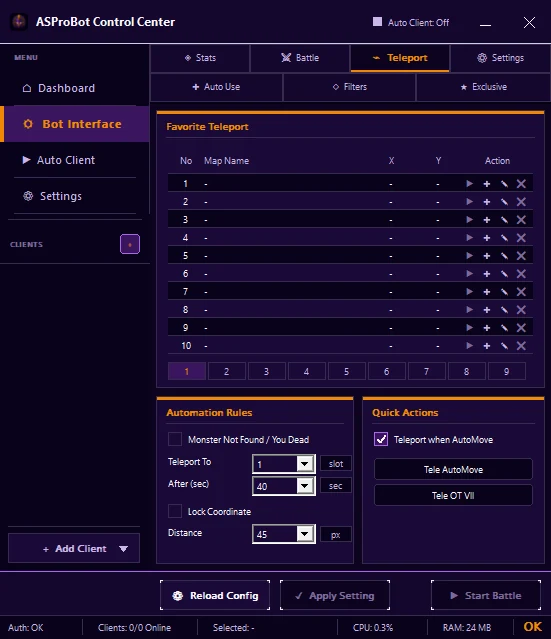Remove favorite teleport row 3
This screenshot has width=551, height=639.
(x=521, y=220)
